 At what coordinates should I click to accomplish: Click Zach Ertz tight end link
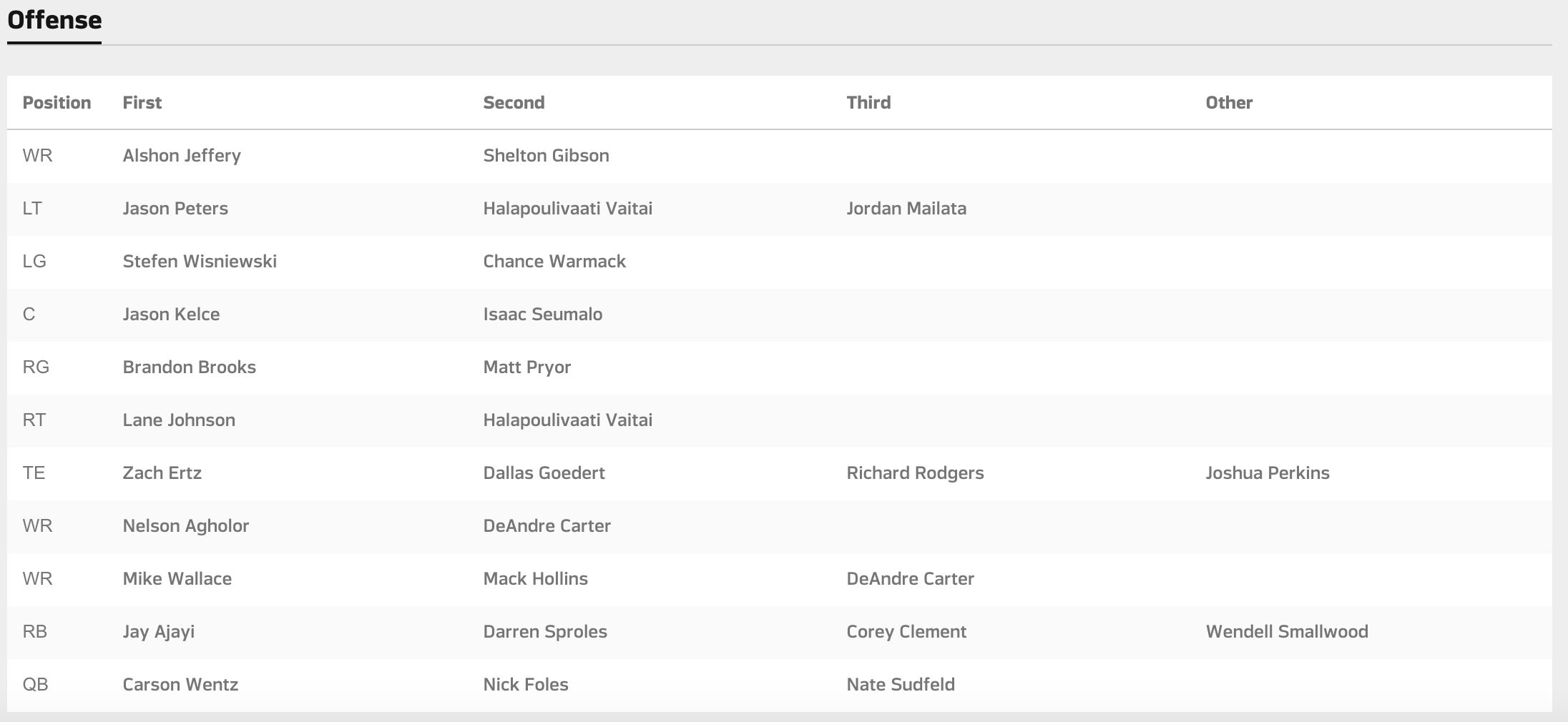[x=162, y=473]
